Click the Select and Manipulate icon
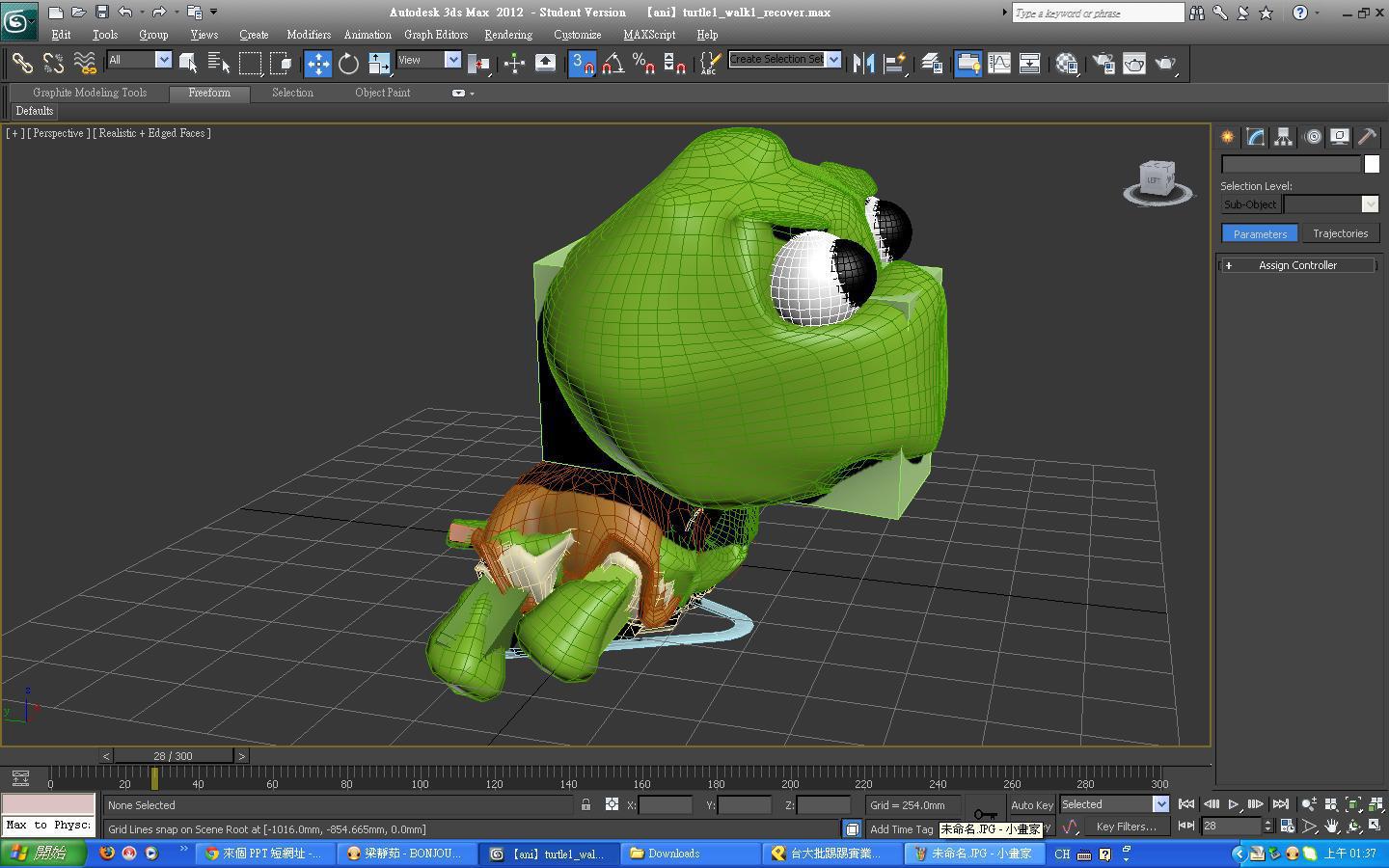The image size is (1389, 868). [x=514, y=64]
